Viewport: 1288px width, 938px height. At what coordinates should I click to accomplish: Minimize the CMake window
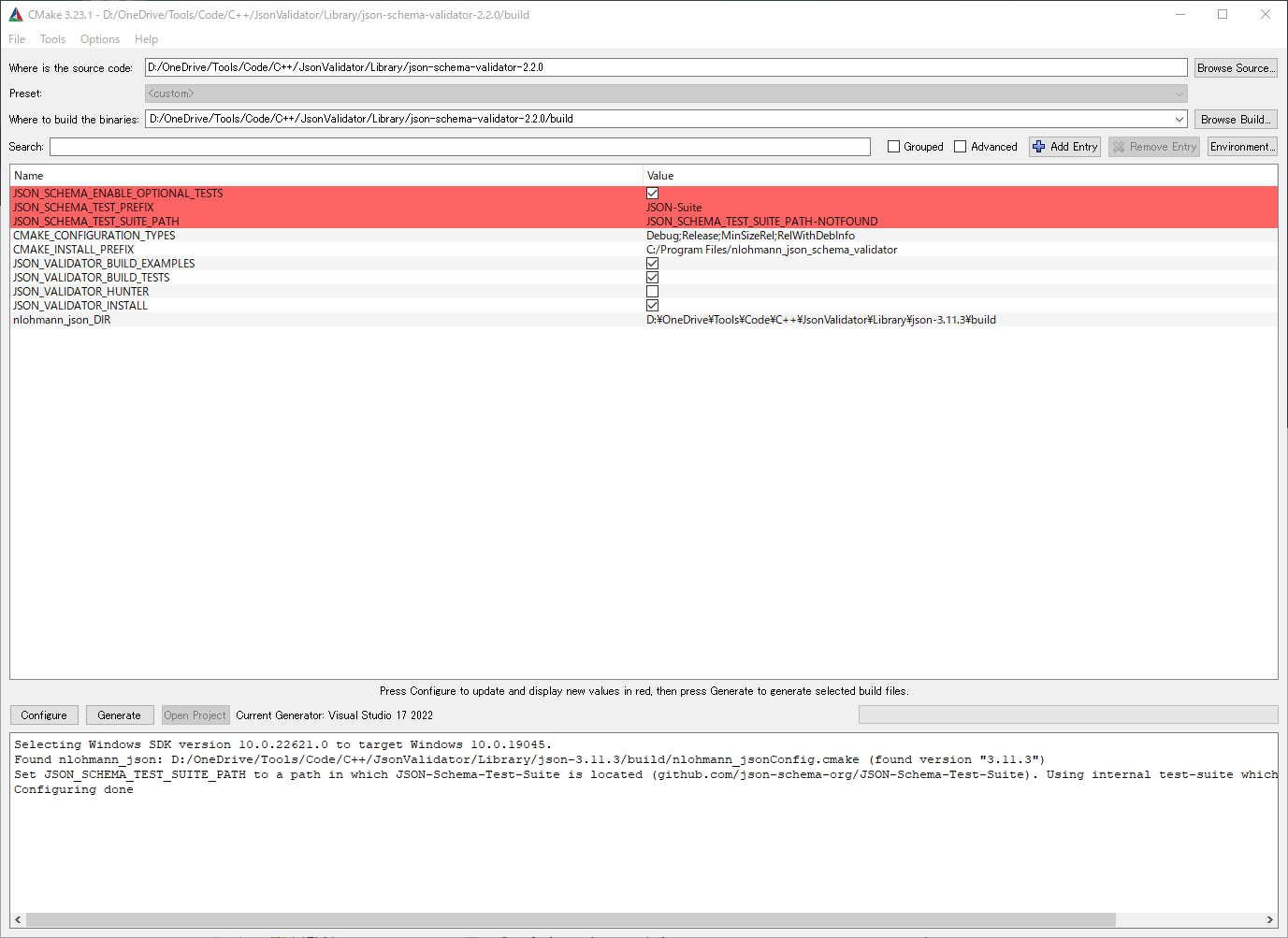coord(1180,14)
